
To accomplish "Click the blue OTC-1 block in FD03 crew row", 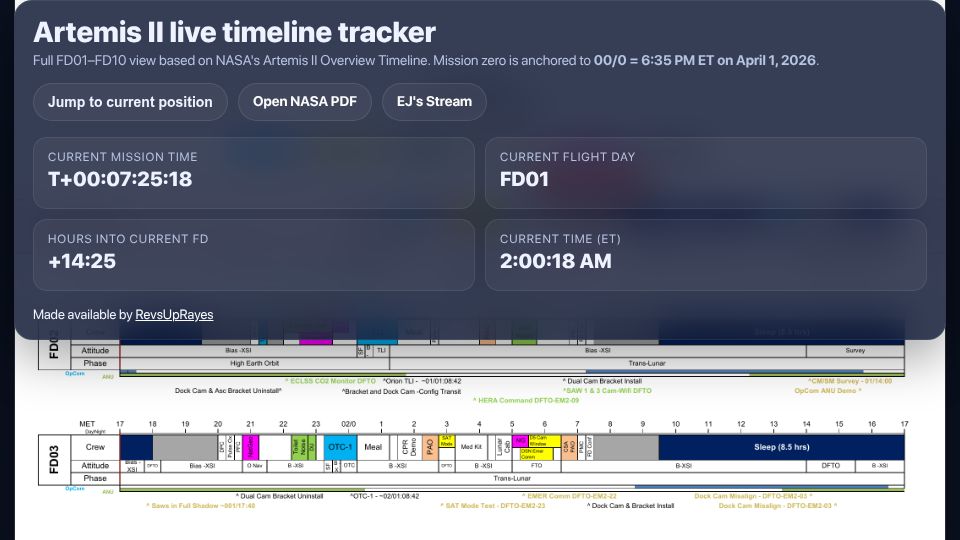I will (x=340, y=448).
